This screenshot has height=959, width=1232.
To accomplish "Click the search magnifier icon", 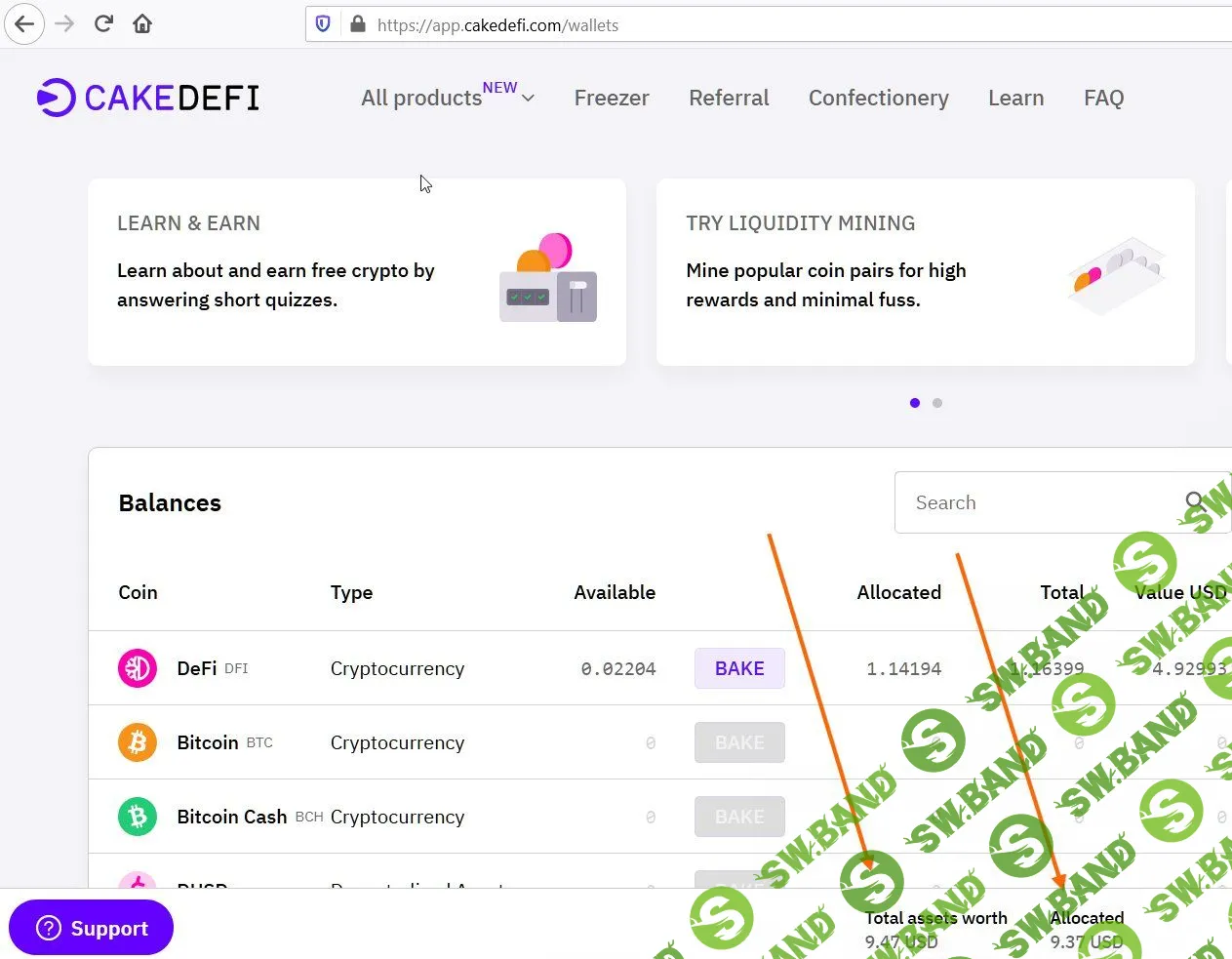I will (x=1195, y=502).
